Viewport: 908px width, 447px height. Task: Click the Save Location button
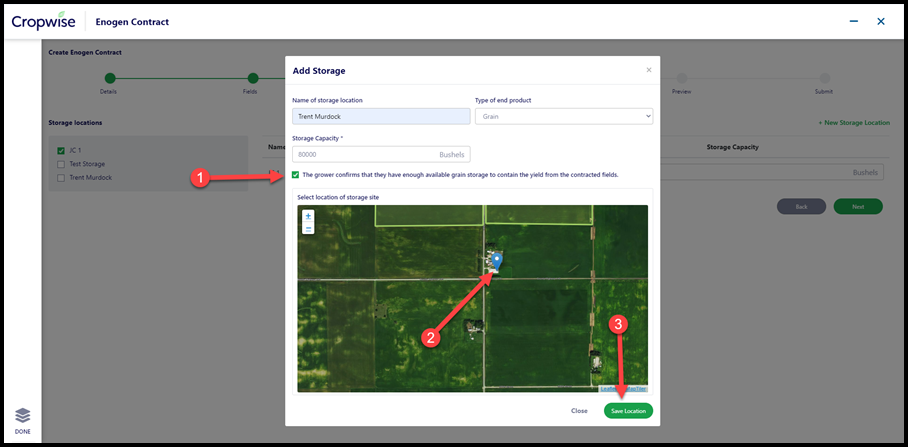coord(628,411)
